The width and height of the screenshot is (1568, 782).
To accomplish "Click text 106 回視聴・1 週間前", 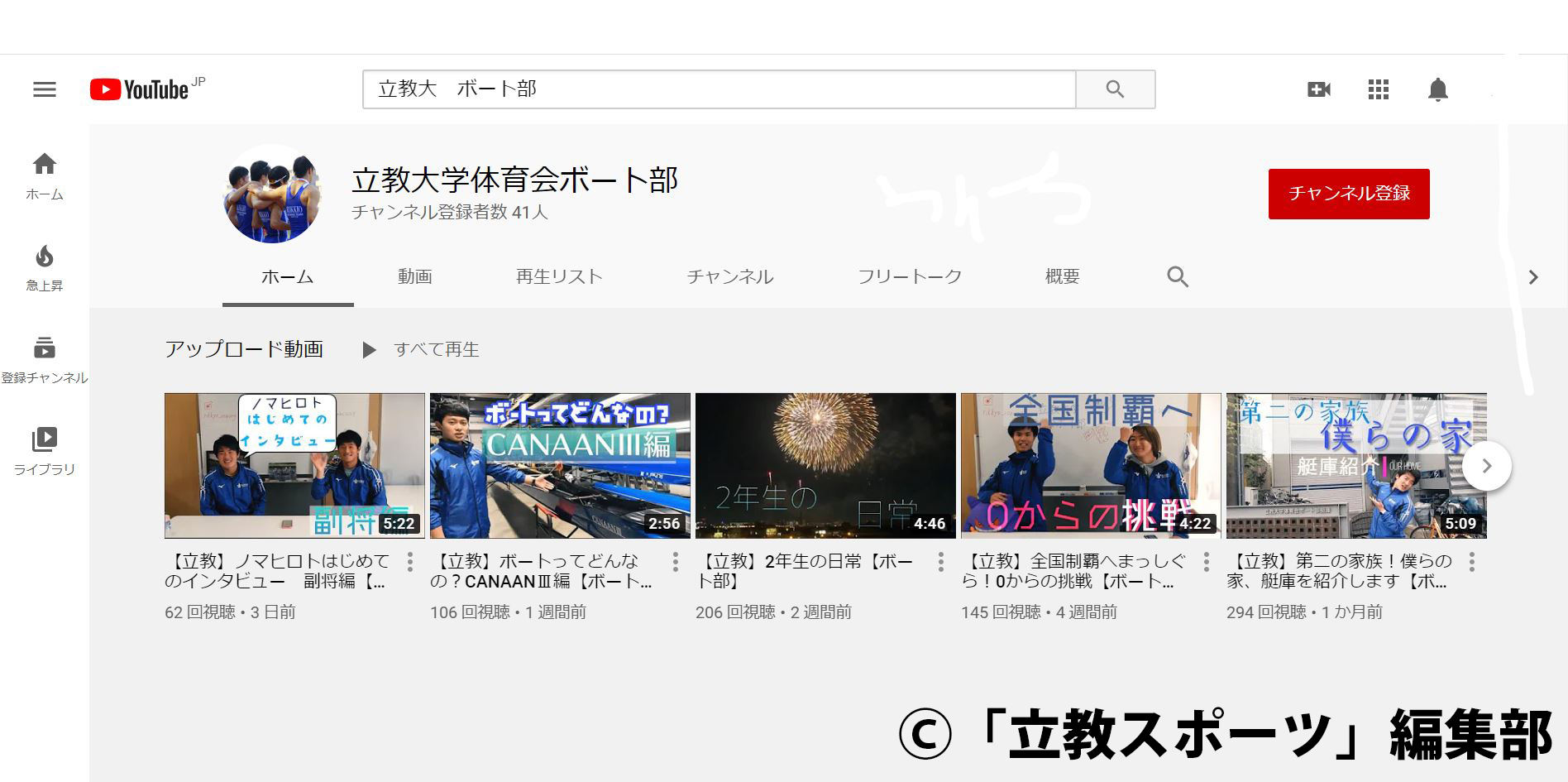I will tap(508, 612).
